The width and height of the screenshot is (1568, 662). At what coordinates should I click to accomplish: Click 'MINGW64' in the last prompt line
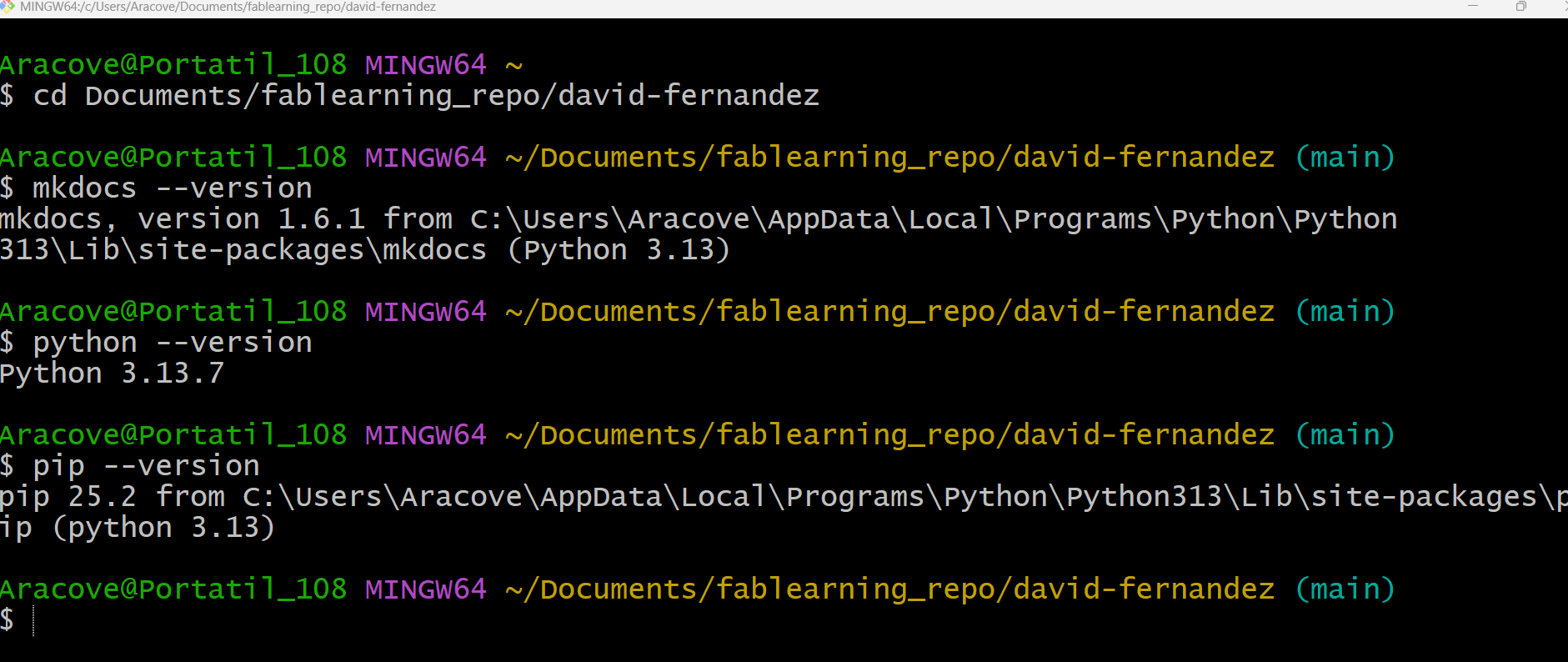(425, 589)
